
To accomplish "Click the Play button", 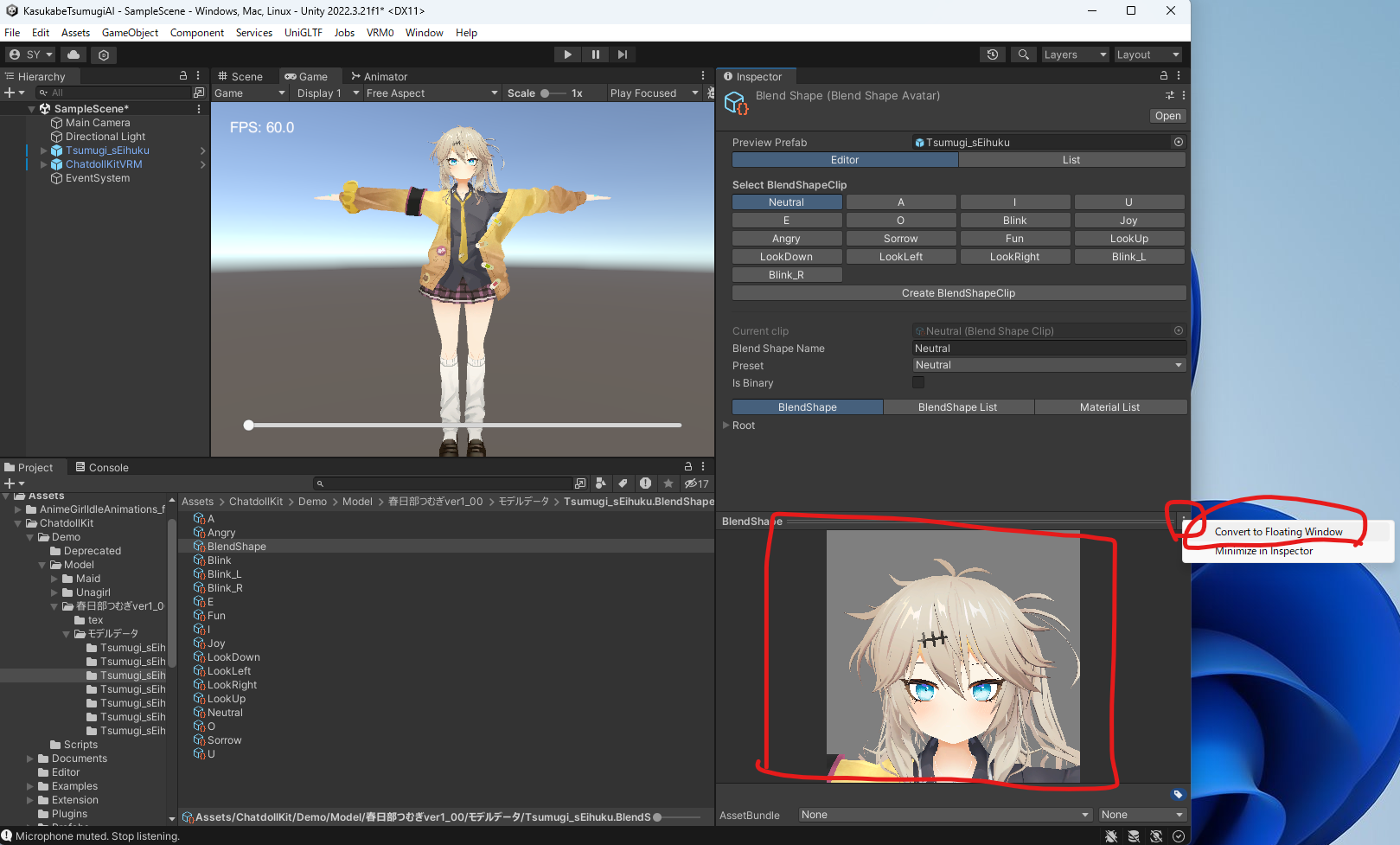I will coord(567,54).
